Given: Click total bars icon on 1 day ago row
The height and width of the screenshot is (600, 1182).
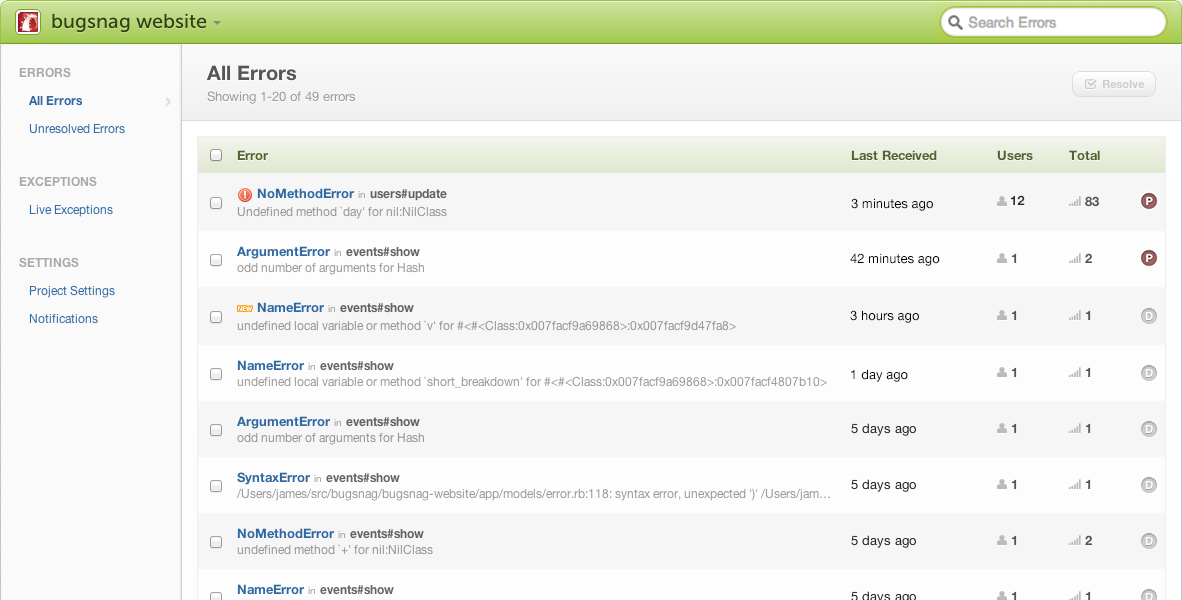Looking at the screenshot, I should (x=1075, y=372).
